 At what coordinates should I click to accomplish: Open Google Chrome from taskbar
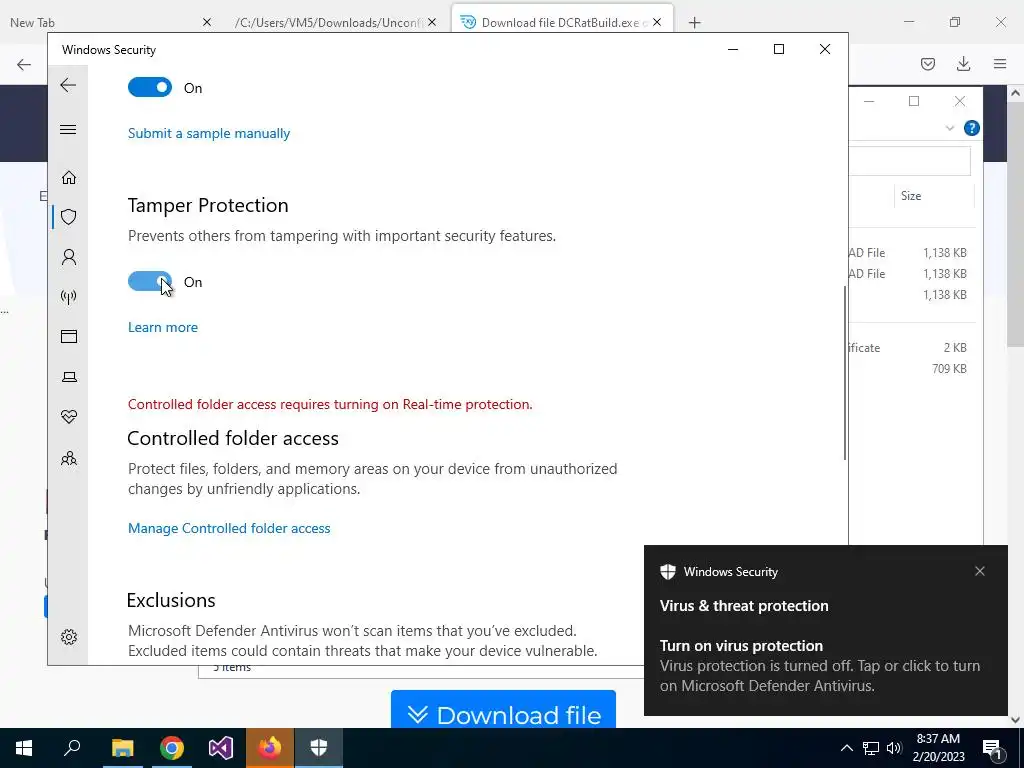[172, 748]
